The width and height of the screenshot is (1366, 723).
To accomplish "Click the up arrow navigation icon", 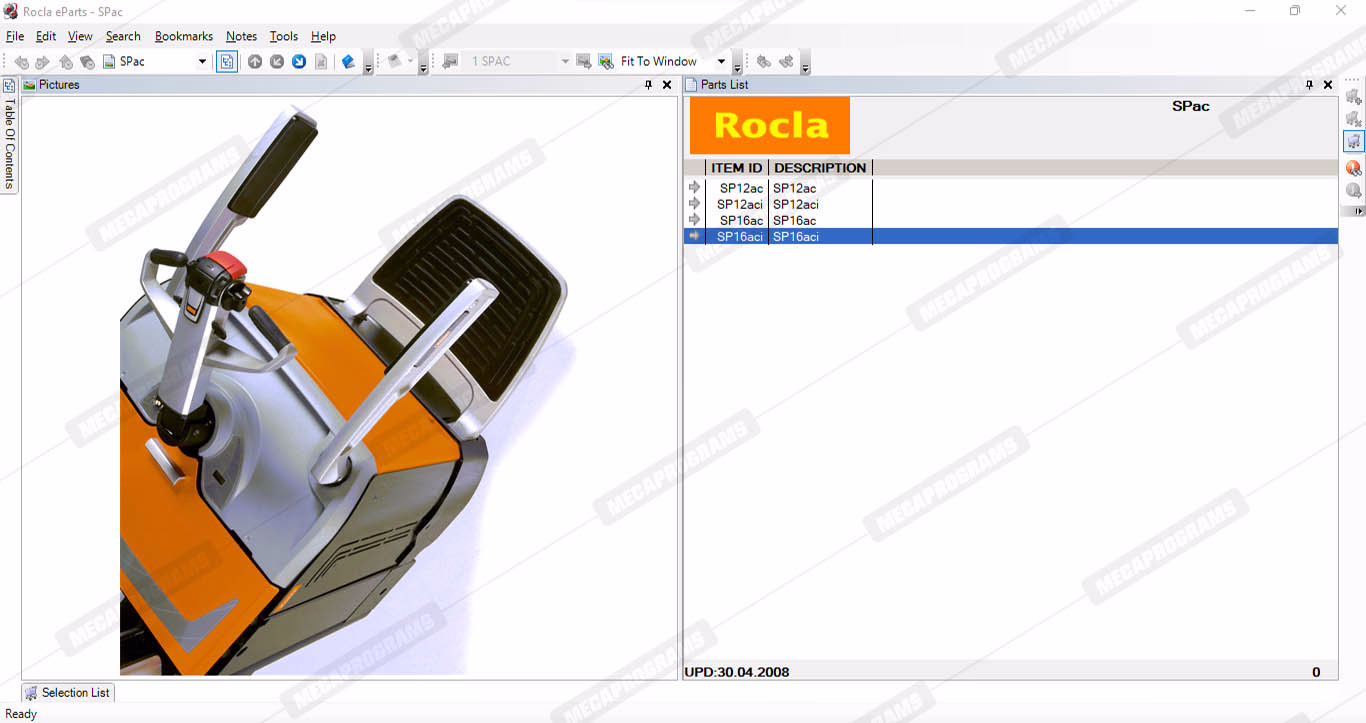I will pos(255,62).
